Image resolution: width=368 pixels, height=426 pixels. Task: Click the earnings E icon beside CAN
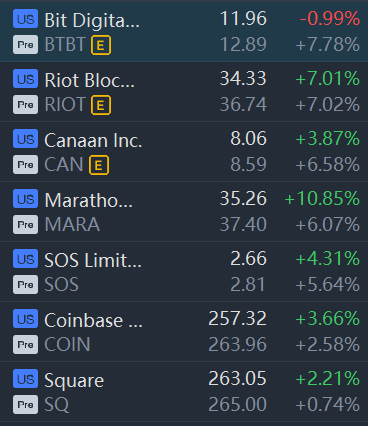pos(99,165)
